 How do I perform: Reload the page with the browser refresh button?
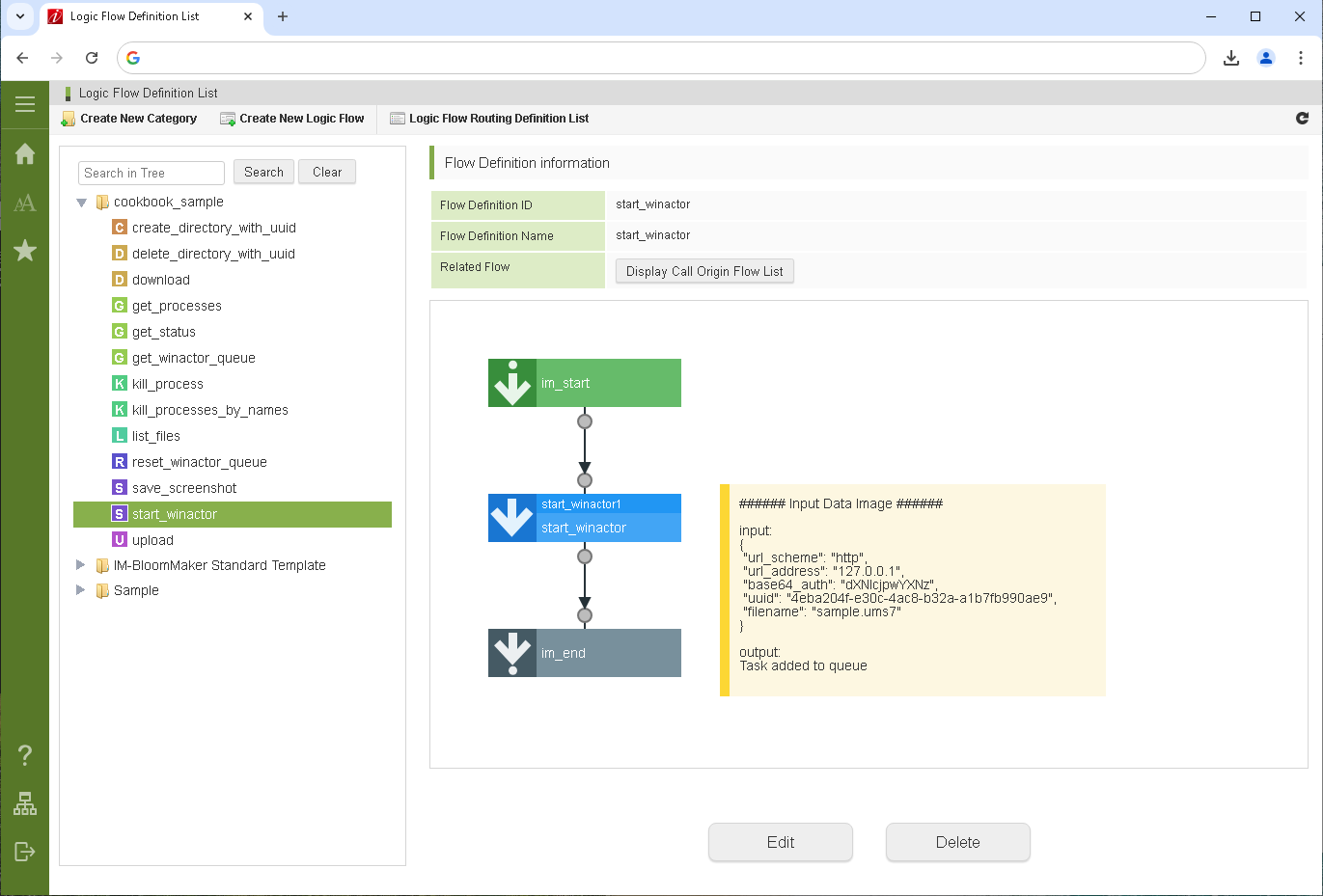[92, 58]
